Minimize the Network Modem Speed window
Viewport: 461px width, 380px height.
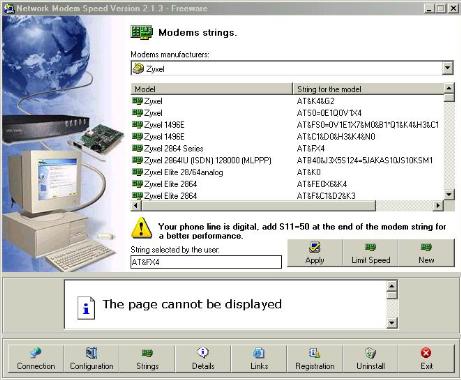[429, 8]
